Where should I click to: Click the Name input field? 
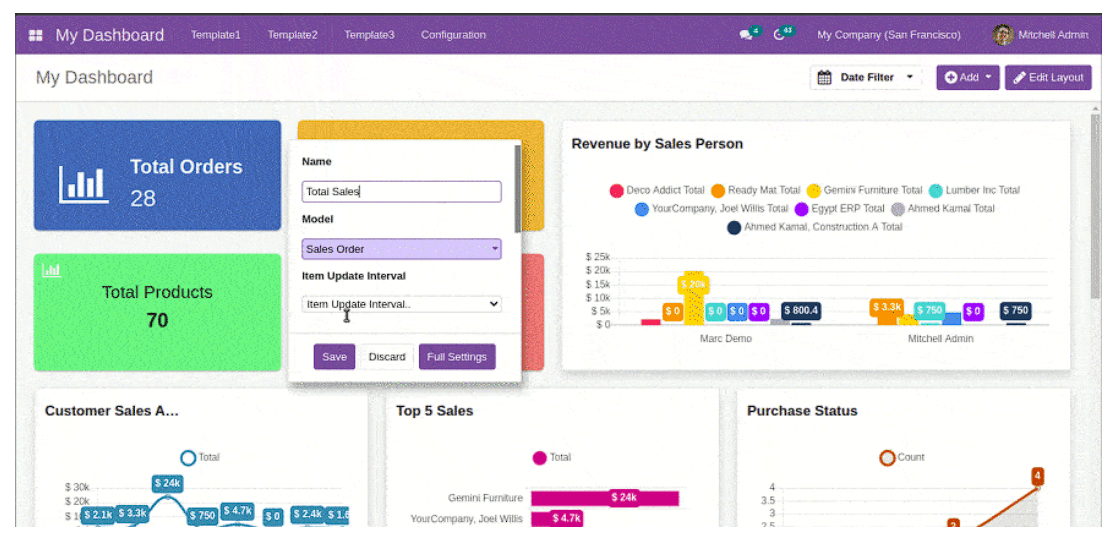tap(401, 192)
